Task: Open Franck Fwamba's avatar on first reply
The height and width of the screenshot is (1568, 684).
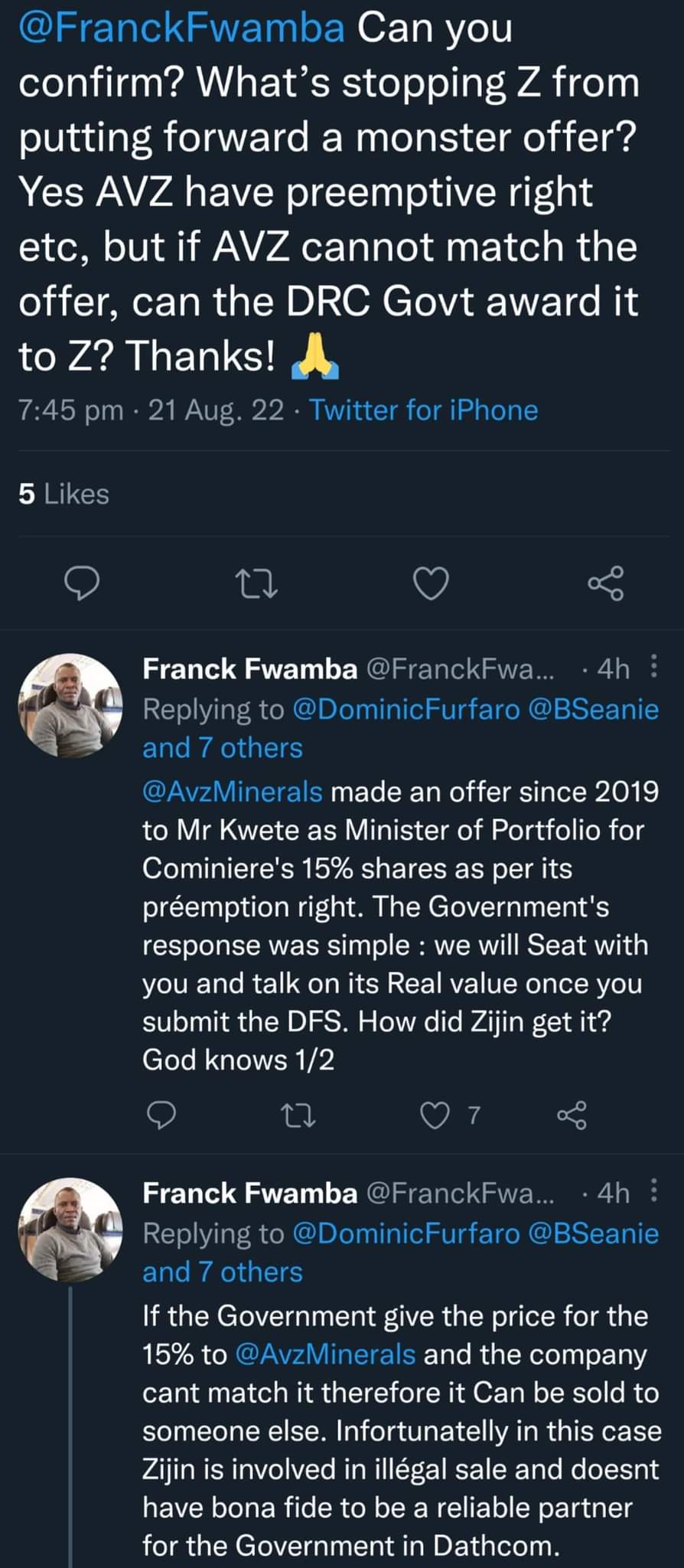Action: (70, 706)
